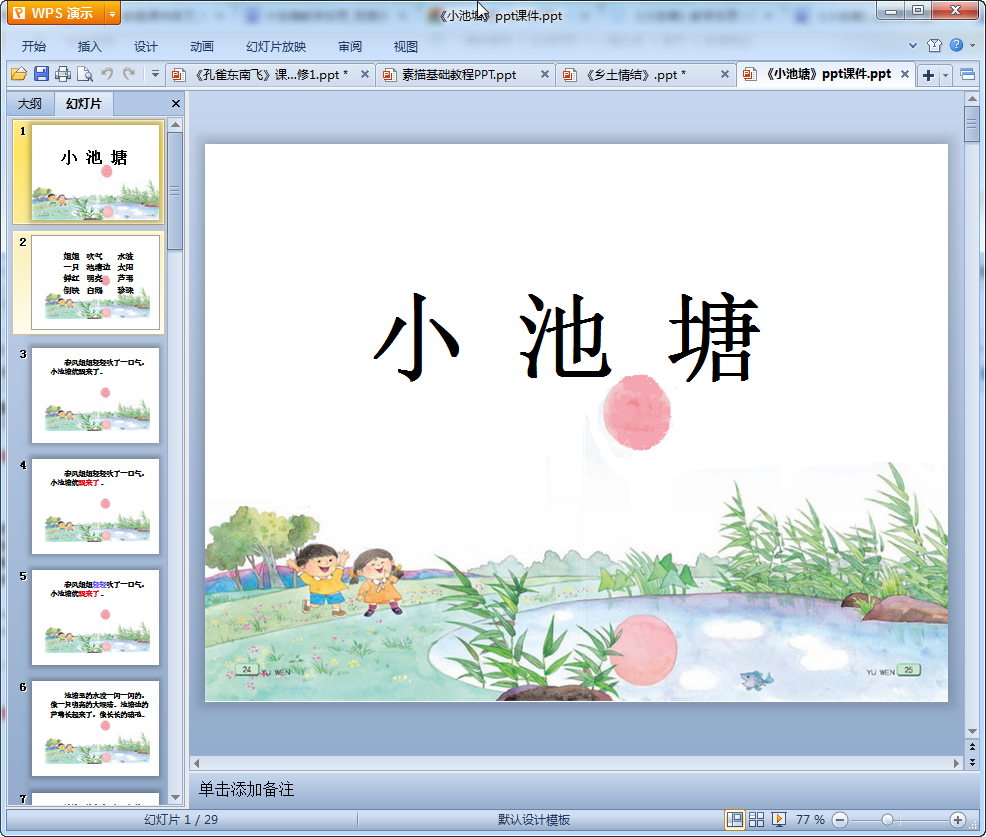Screen dimensions: 986x837
Task: Click the 77 % zoom level
Action: (x=810, y=819)
